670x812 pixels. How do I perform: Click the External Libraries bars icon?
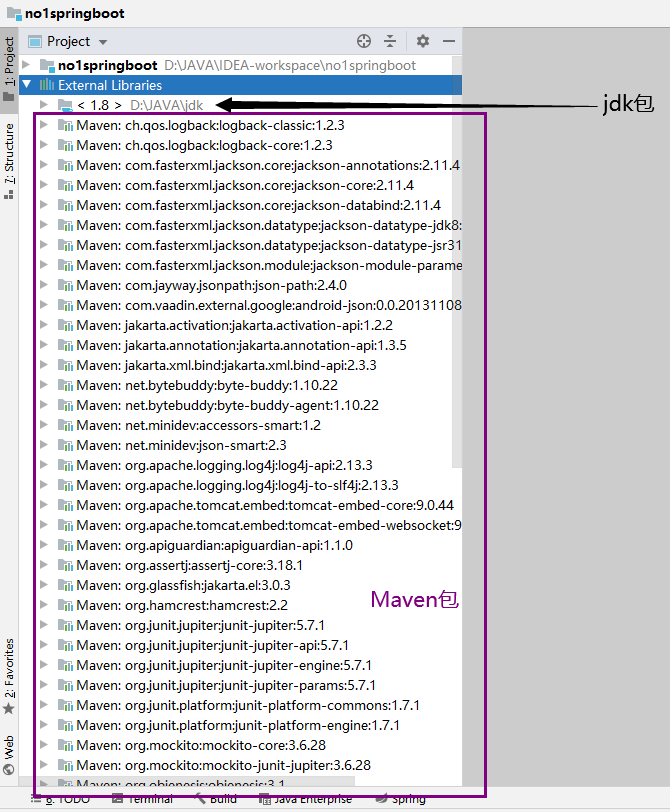(x=47, y=85)
